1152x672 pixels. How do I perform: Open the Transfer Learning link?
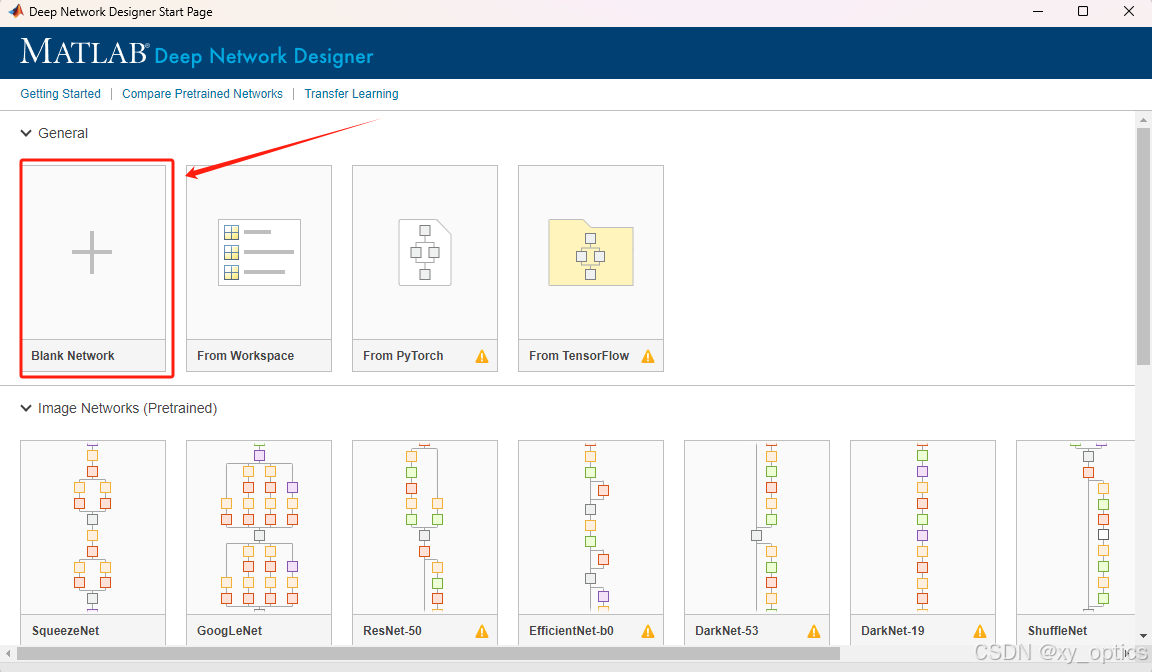(351, 94)
